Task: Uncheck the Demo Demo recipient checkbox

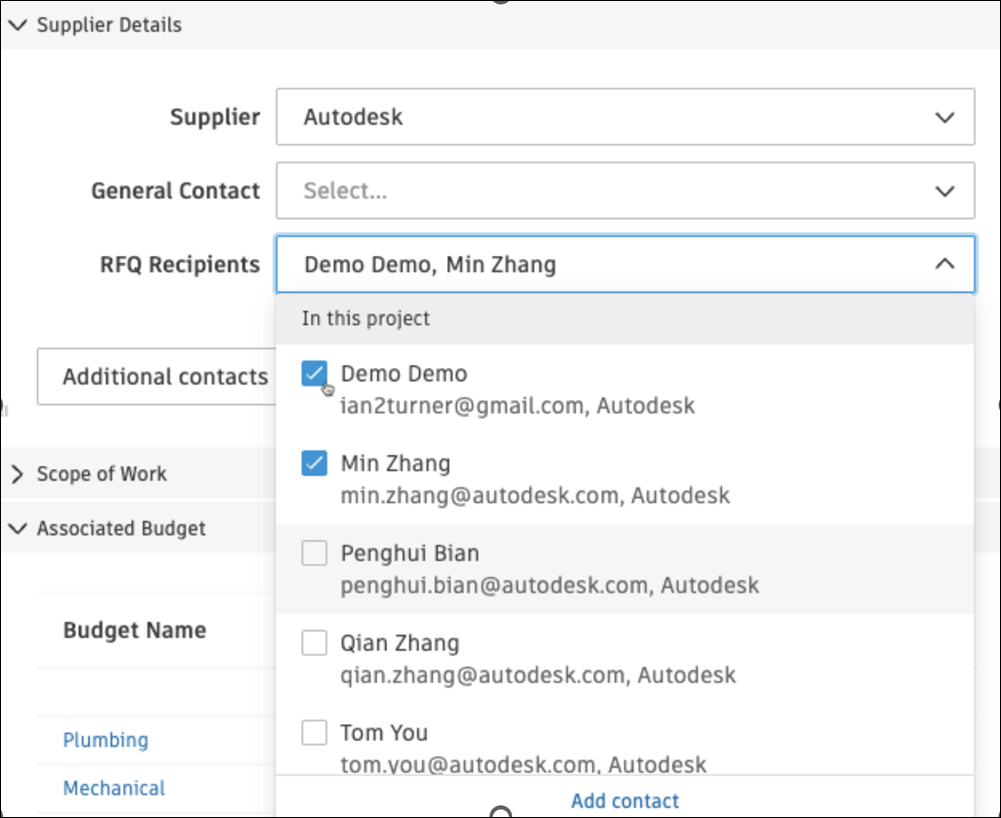Action: tap(315, 375)
